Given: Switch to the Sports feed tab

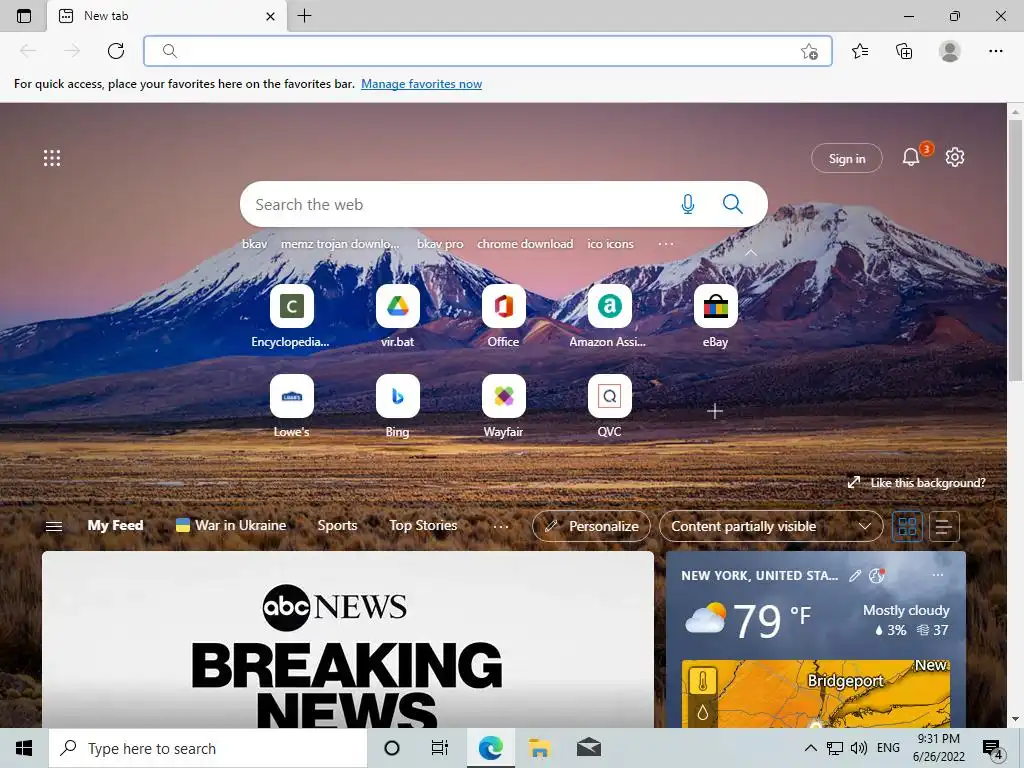Looking at the screenshot, I should click(x=337, y=526).
